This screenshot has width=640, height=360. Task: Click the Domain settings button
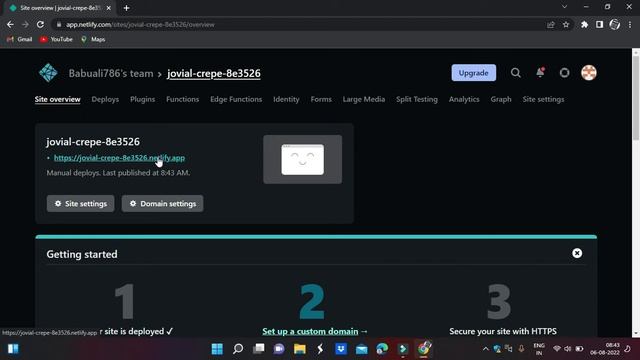(x=162, y=203)
